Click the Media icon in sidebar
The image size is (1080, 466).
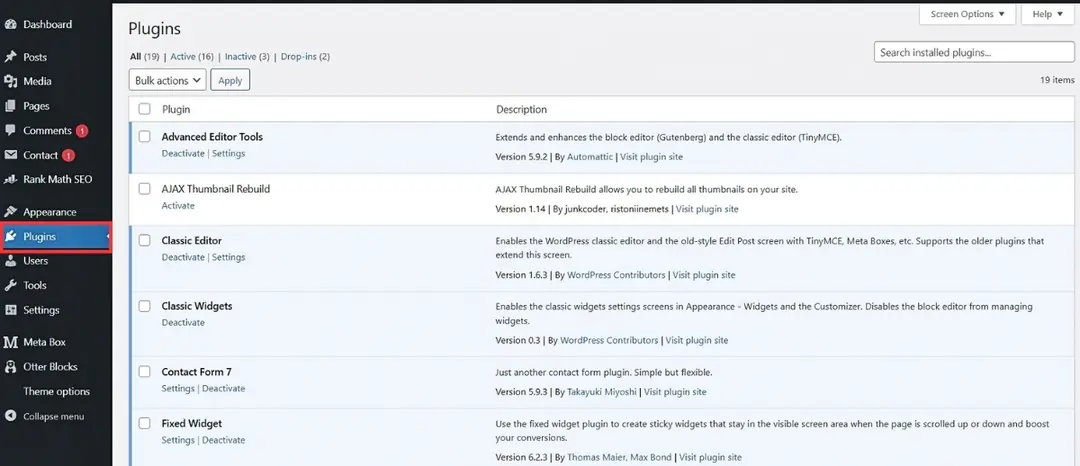click(10, 81)
